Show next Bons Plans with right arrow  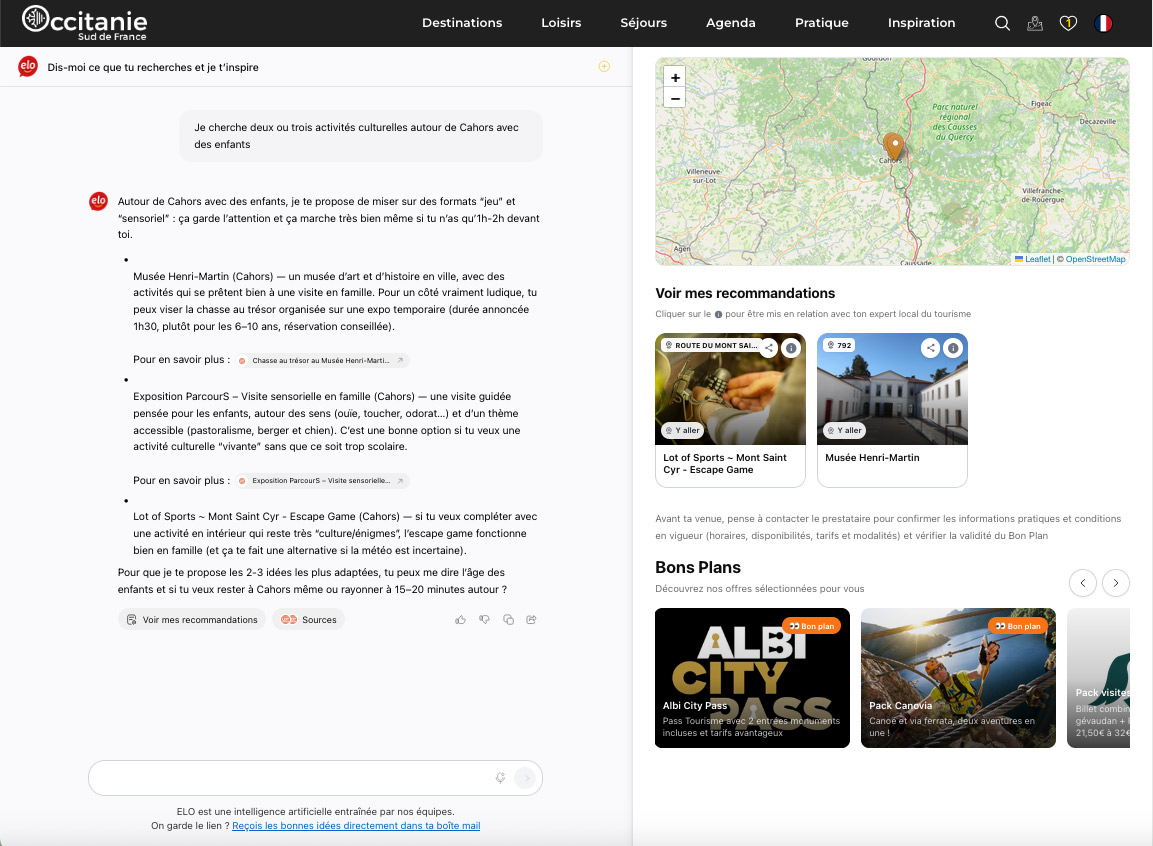[1115, 583]
